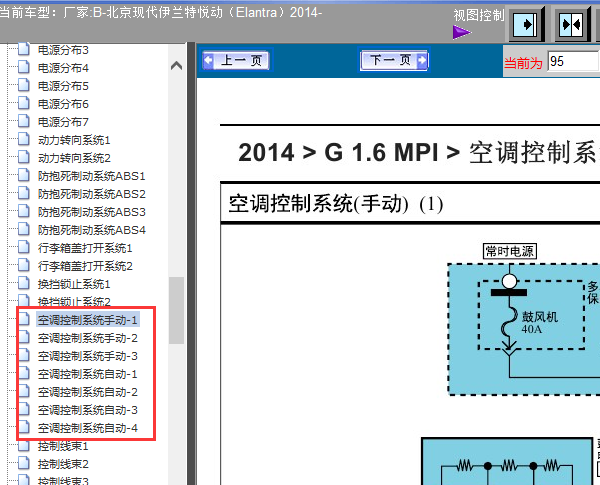Image resolution: width=600 pixels, height=485 pixels.
Task: Select 控制线束1 in the tree
Action: pyautogui.click(x=63, y=446)
